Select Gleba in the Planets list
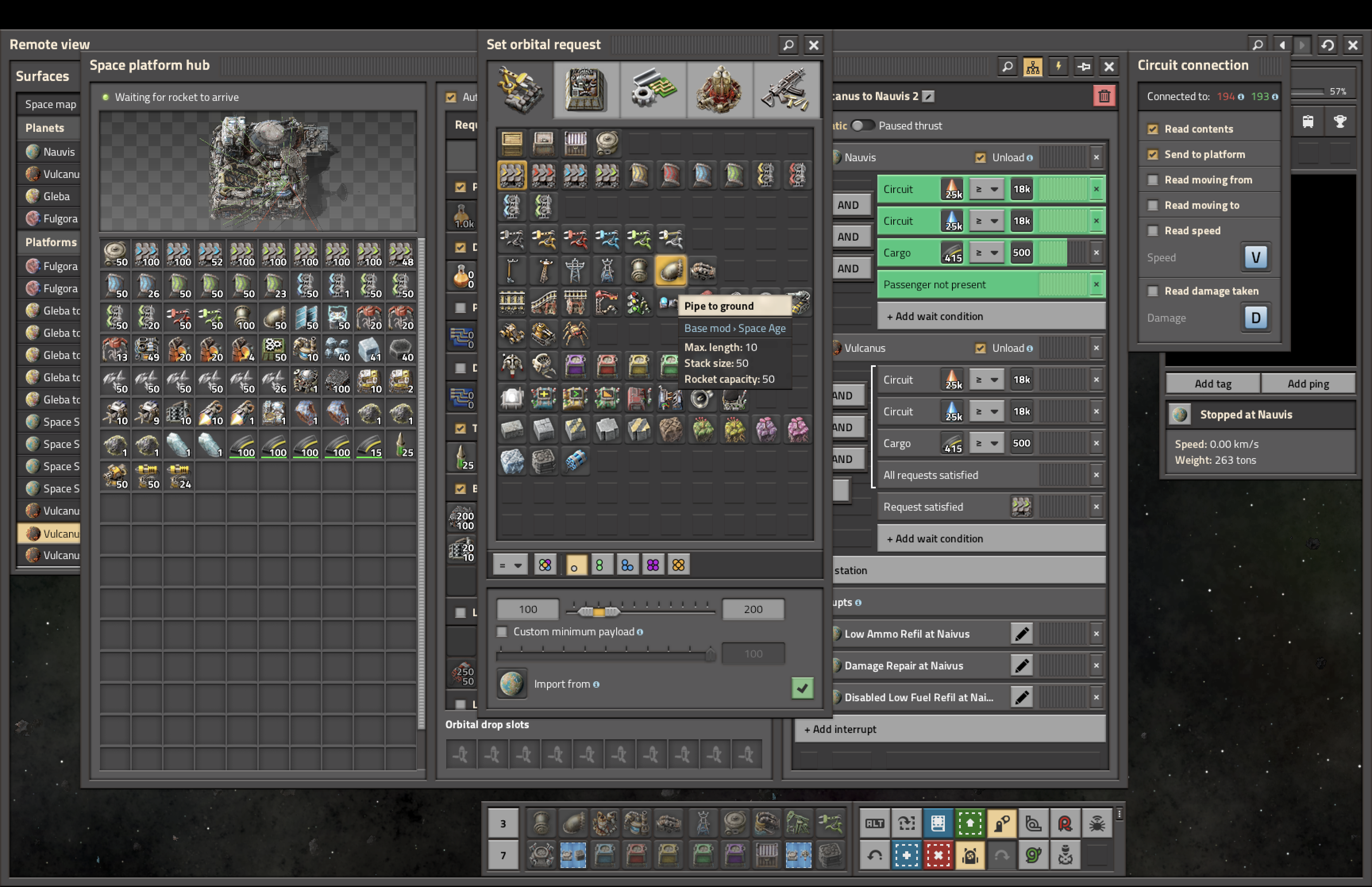 point(56,196)
